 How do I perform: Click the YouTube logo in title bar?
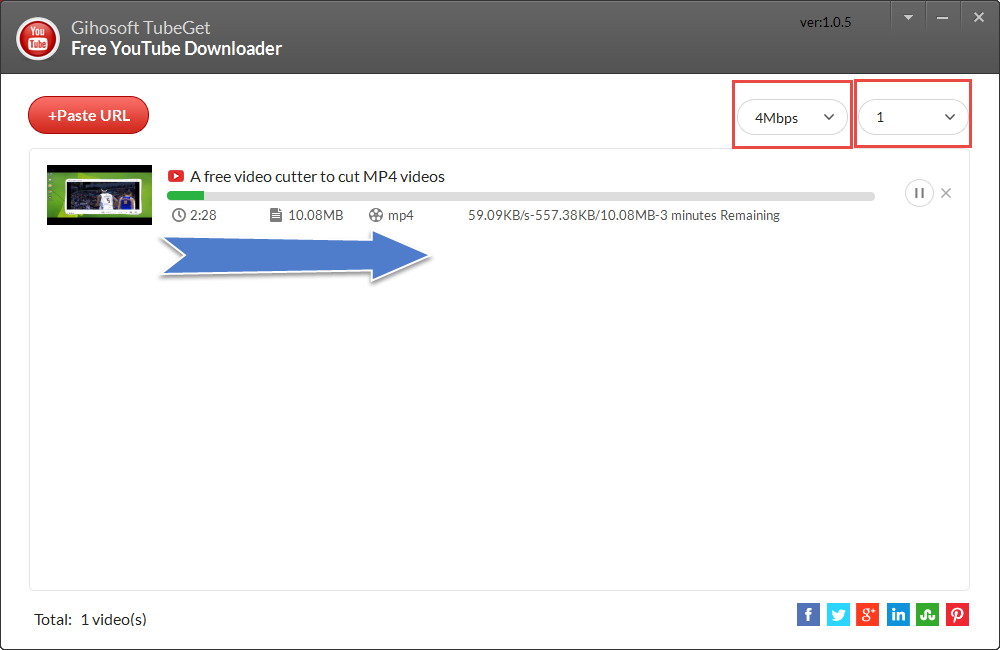pos(38,38)
